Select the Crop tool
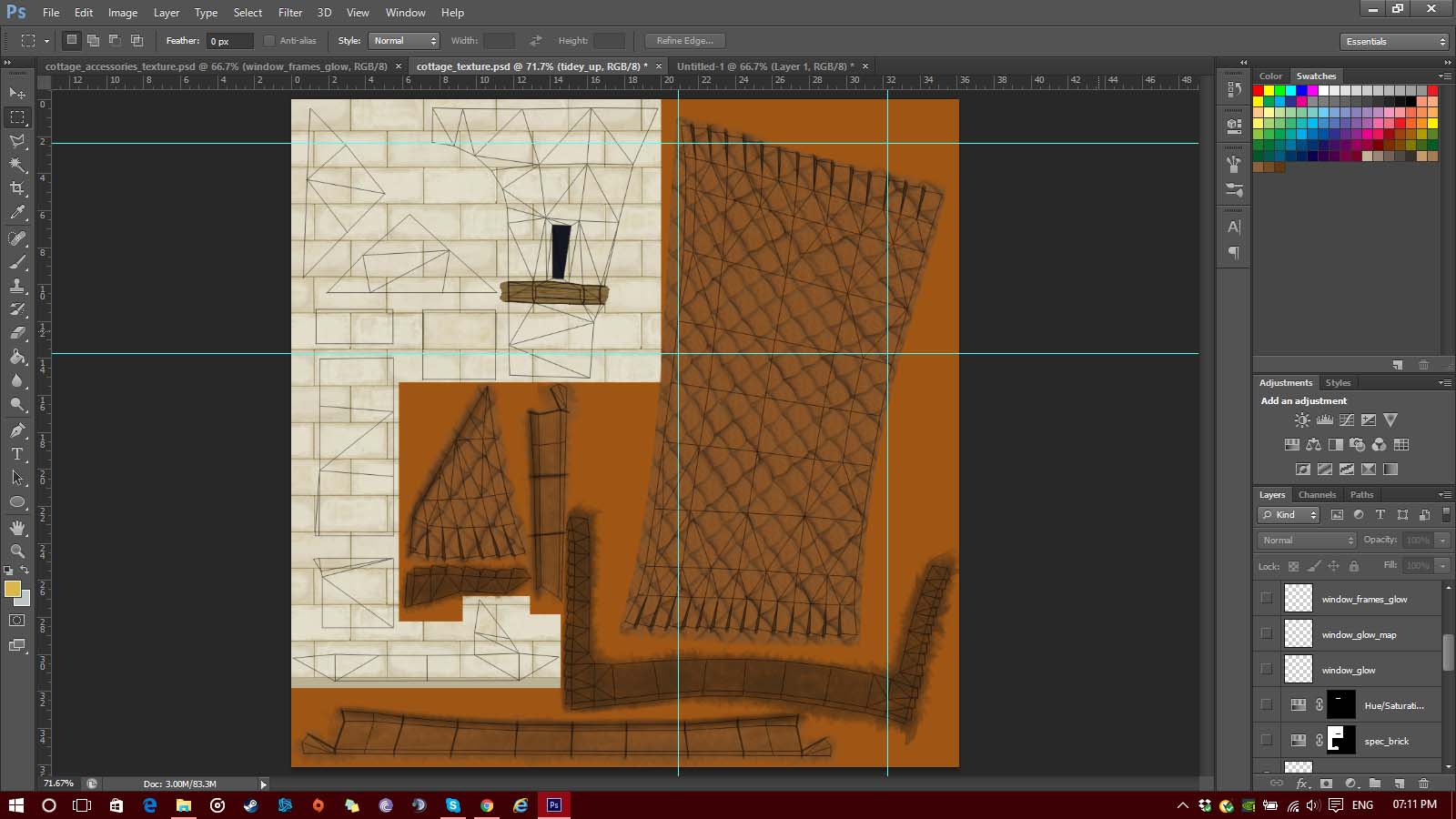Screen dimensions: 1456x819 click(17, 188)
